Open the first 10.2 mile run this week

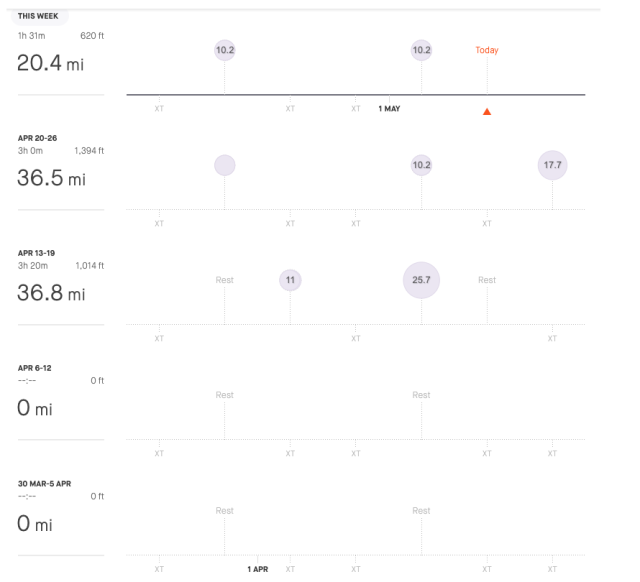tap(224, 50)
